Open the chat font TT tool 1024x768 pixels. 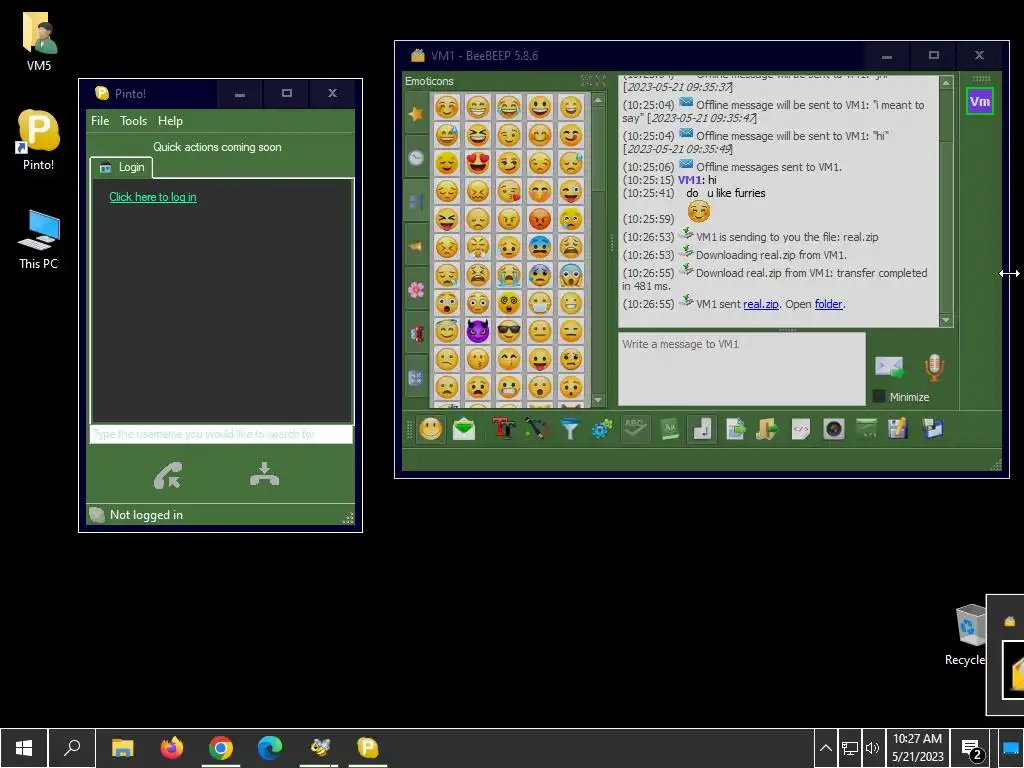click(x=504, y=429)
